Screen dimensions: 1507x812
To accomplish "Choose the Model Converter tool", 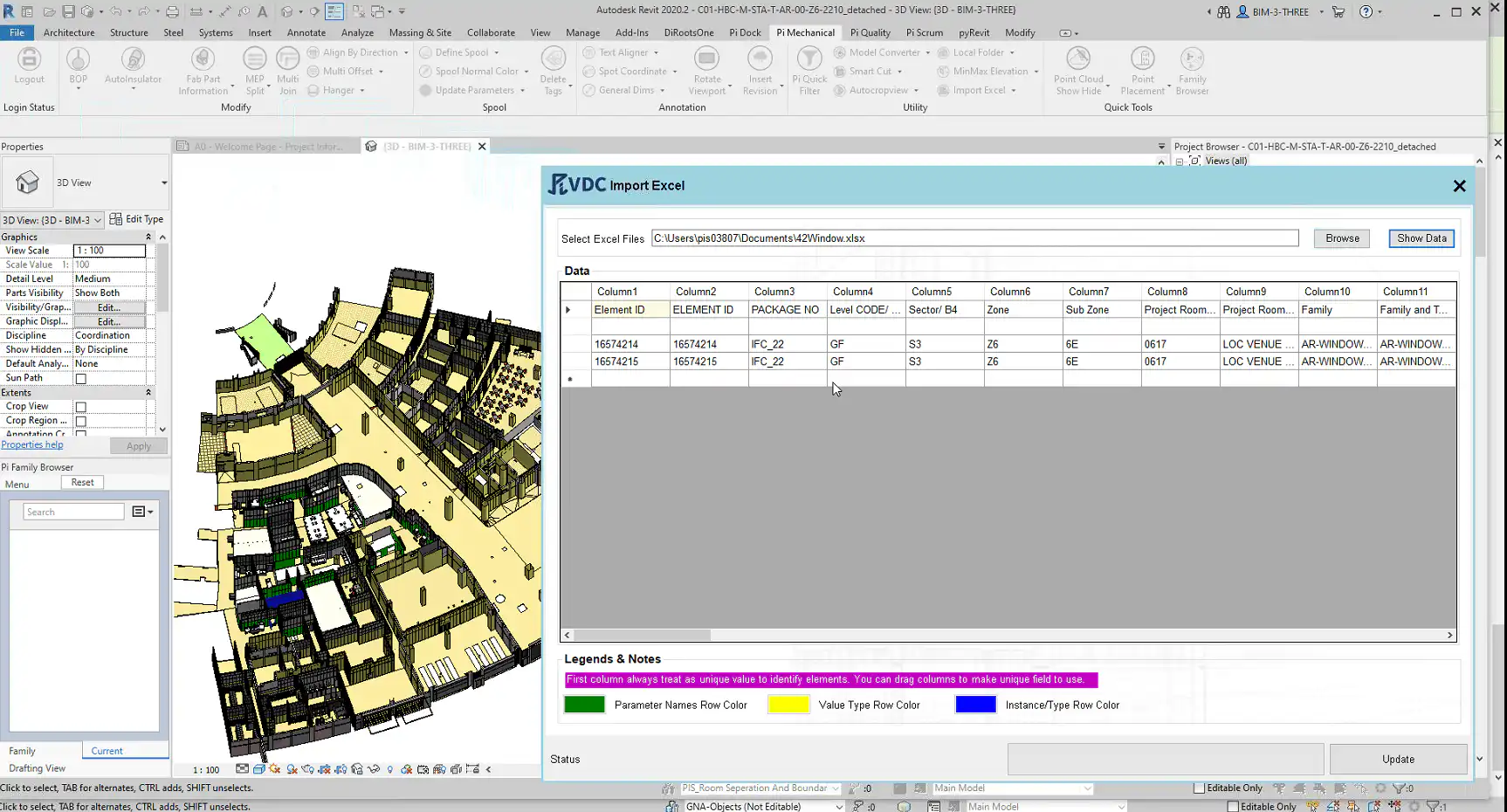I will click(882, 52).
